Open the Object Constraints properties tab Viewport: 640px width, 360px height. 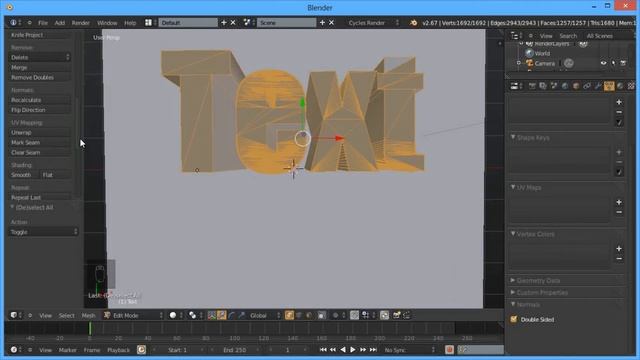click(587, 86)
